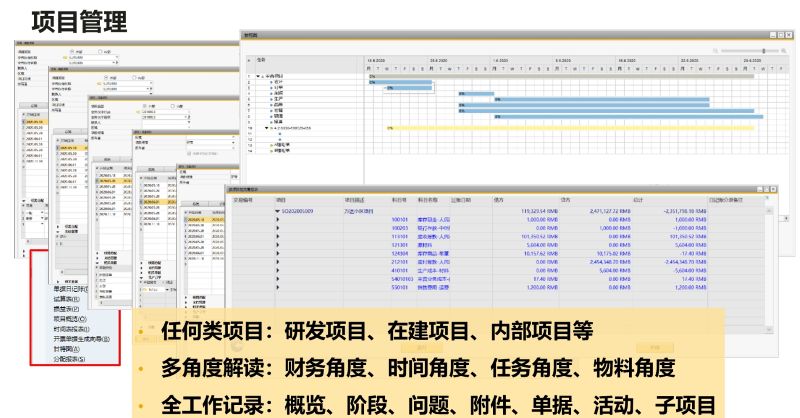Click the 115,329.54 RMB debit total
This screenshot has width=800, height=418.
pyautogui.click(x=540, y=211)
